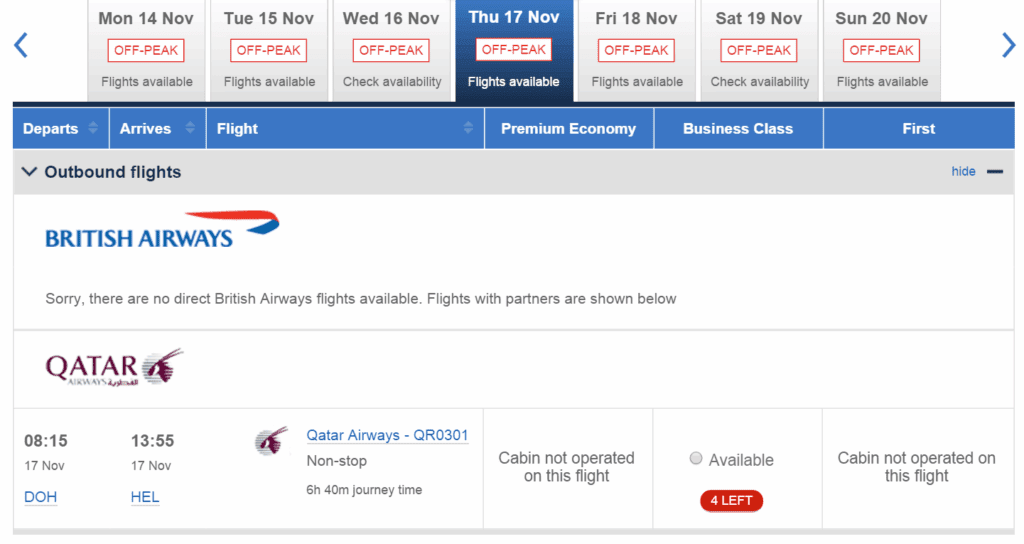The width and height of the screenshot is (1024, 544).
Task: Click the British Airways logo
Action: (x=162, y=230)
